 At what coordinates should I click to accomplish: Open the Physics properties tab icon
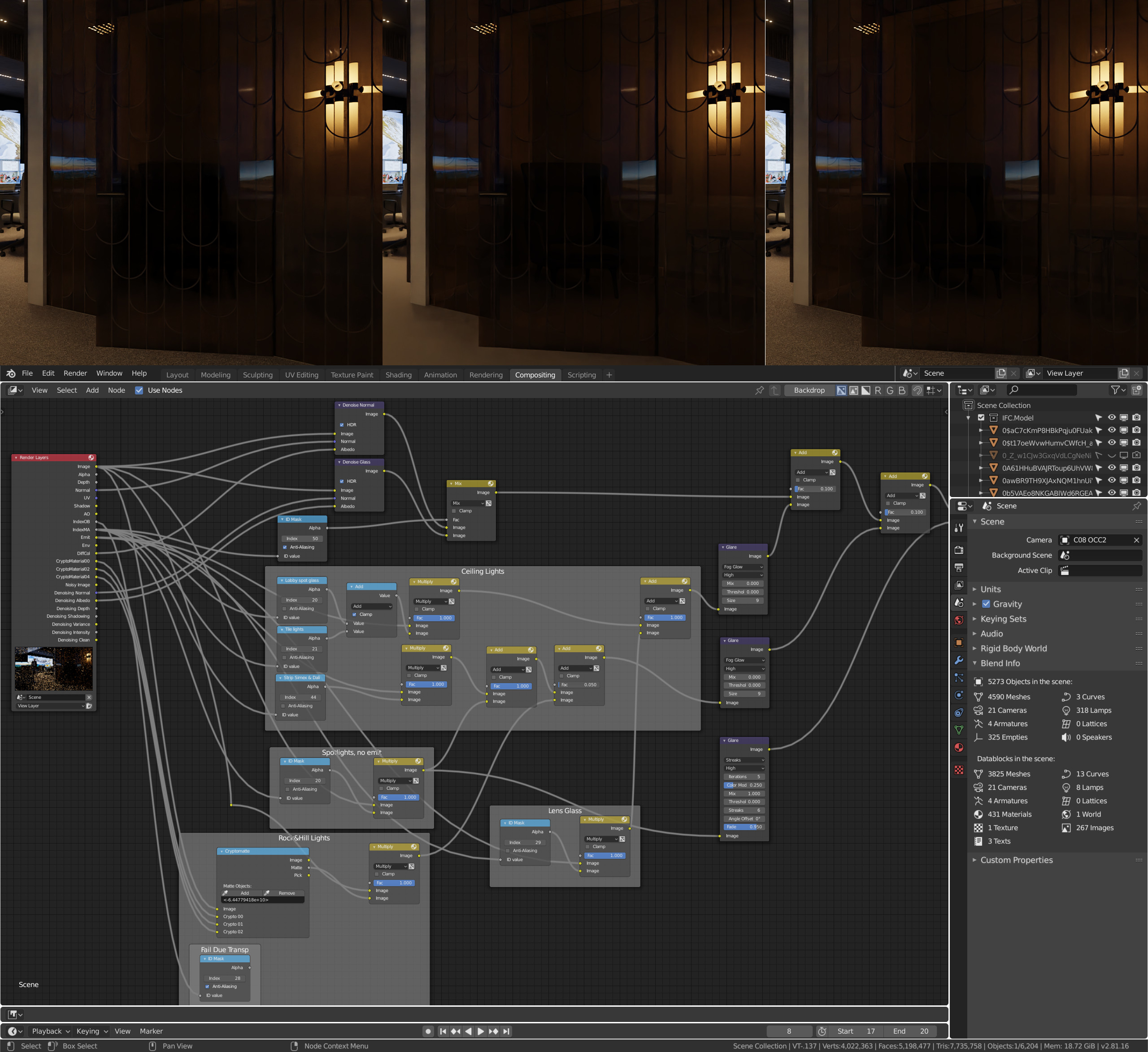pos(959,695)
